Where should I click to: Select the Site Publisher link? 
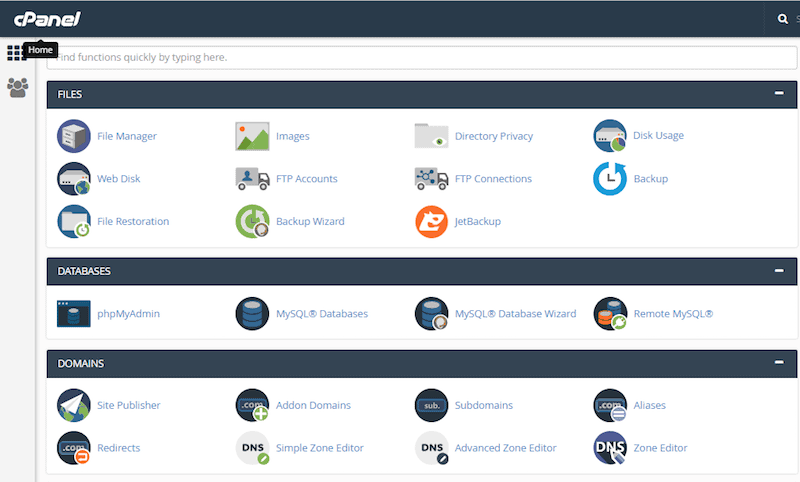pos(129,405)
